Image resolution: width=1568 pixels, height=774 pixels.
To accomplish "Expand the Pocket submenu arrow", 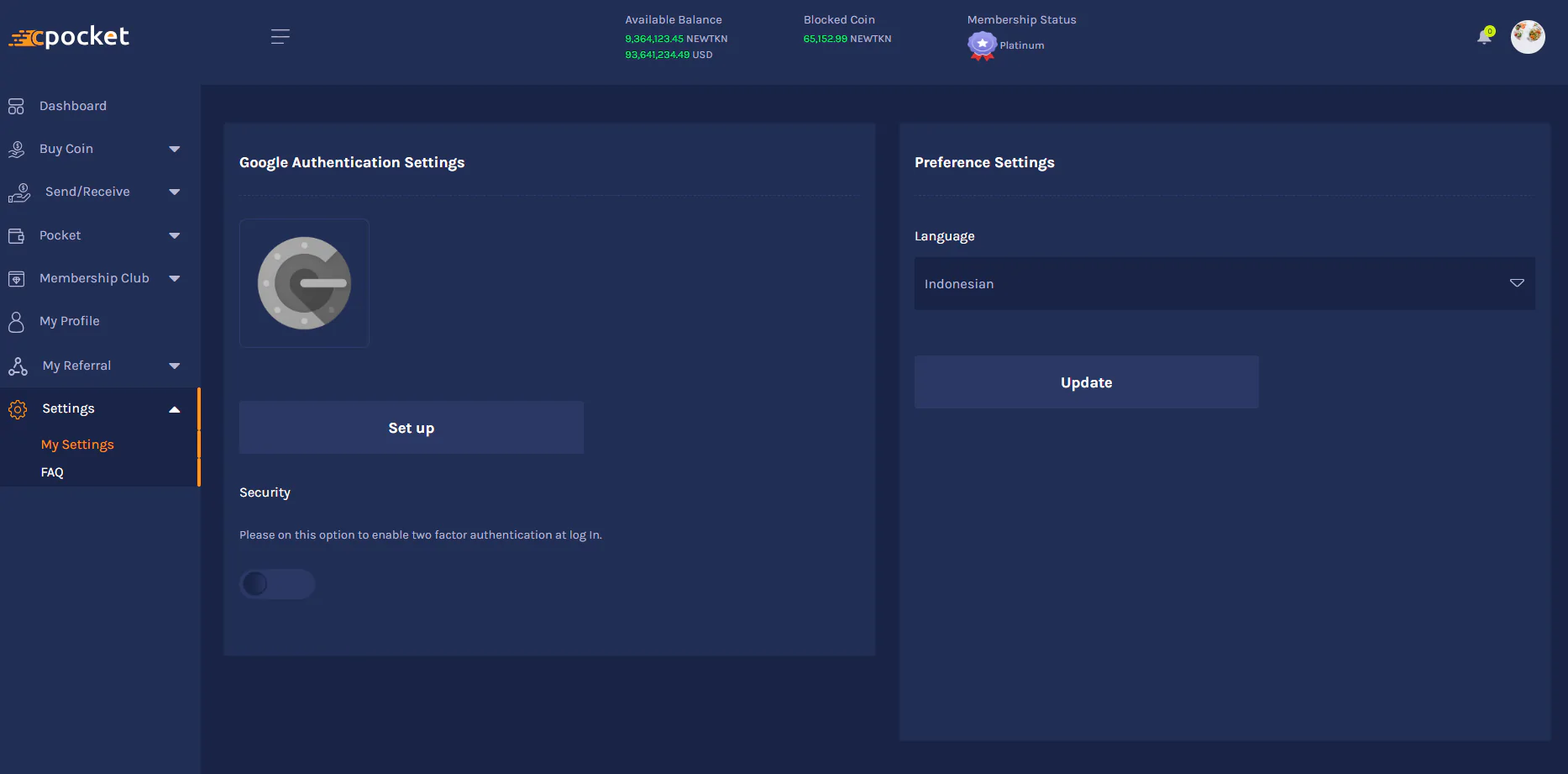I will pos(175,236).
